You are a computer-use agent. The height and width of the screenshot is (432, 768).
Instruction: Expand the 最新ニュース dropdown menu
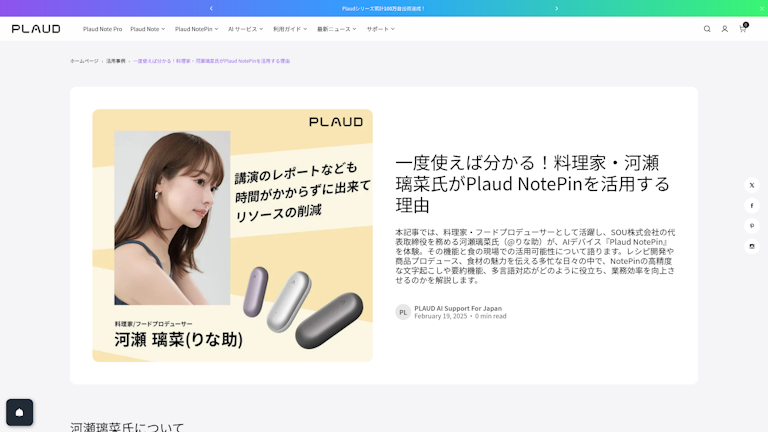click(x=336, y=29)
